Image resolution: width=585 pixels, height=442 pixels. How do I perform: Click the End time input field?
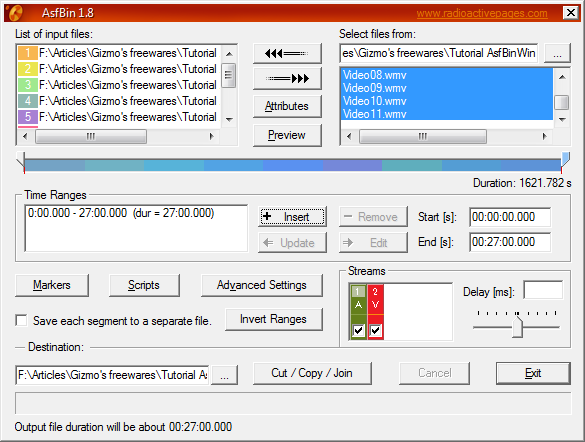coord(510,242)
